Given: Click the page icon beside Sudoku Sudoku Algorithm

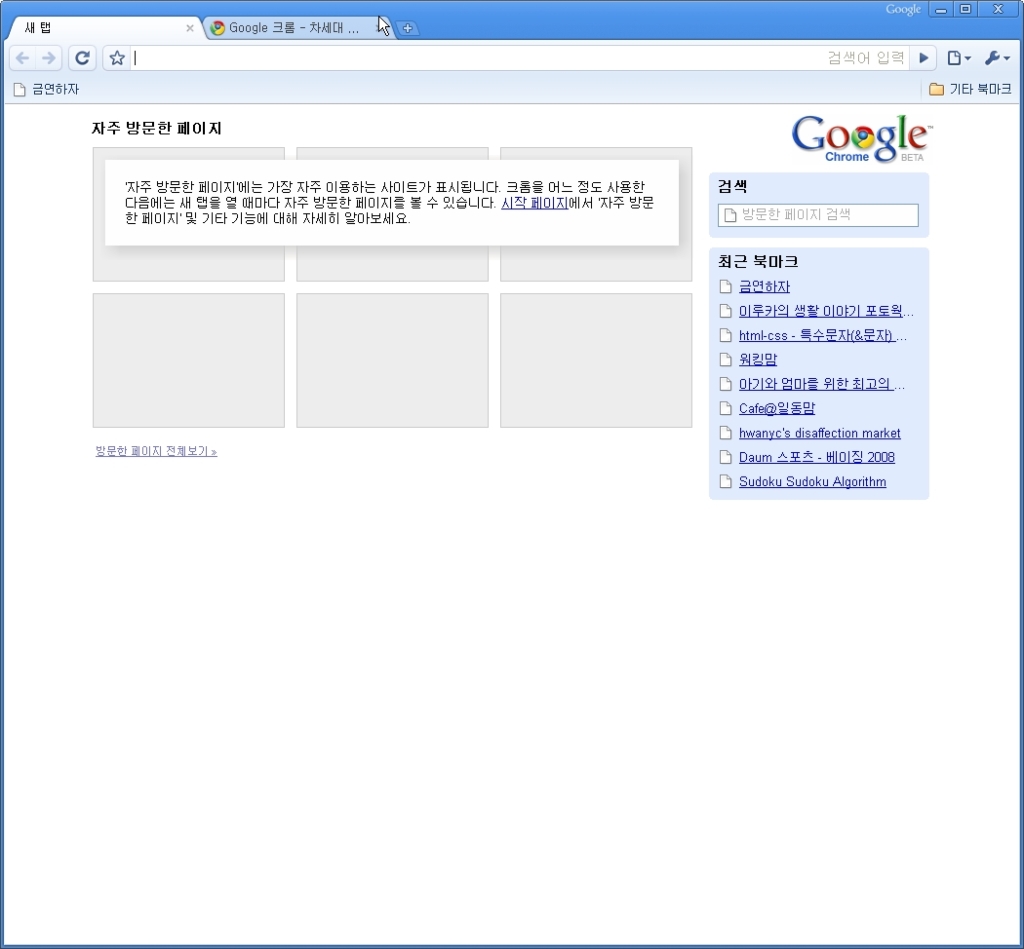Looking at the screenshot, I should pos(725,482).
